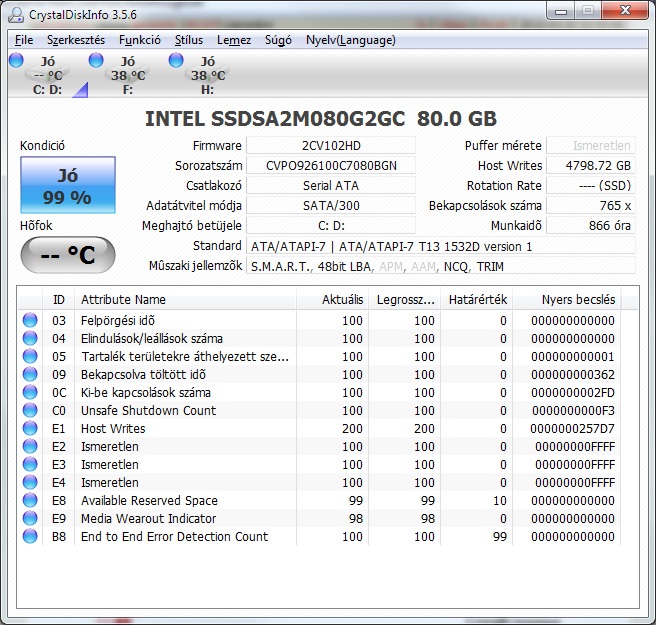This screenshot has width=656, height=625.
Task: Click raw value 000000000362
Action: point(573,374)
